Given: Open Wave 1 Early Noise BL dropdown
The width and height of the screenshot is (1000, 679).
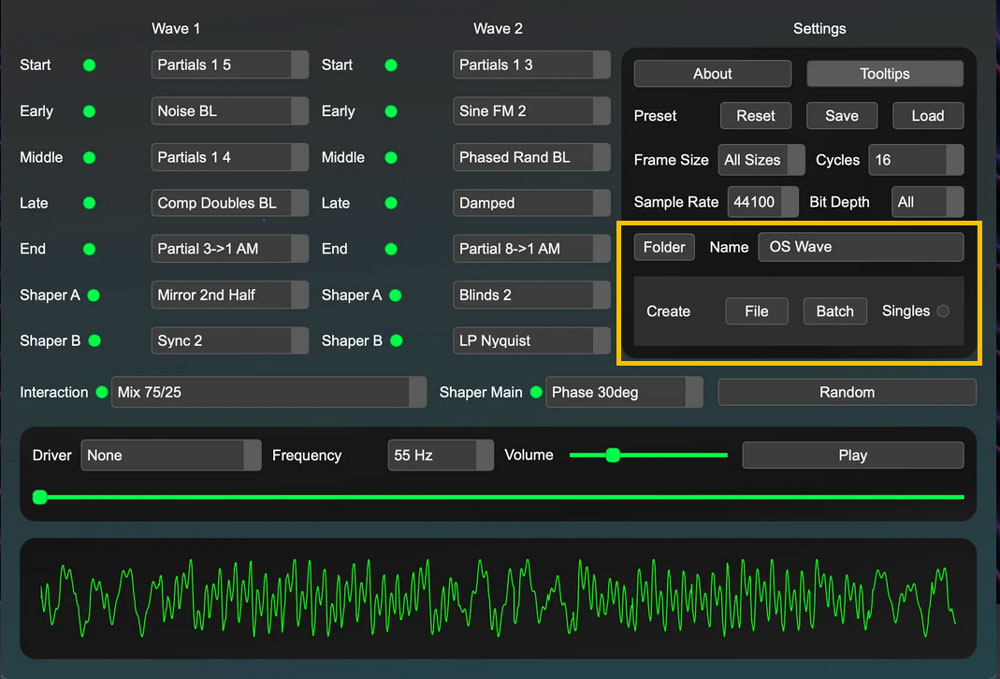Looking at the screenshot, I should tap(230, 111).
